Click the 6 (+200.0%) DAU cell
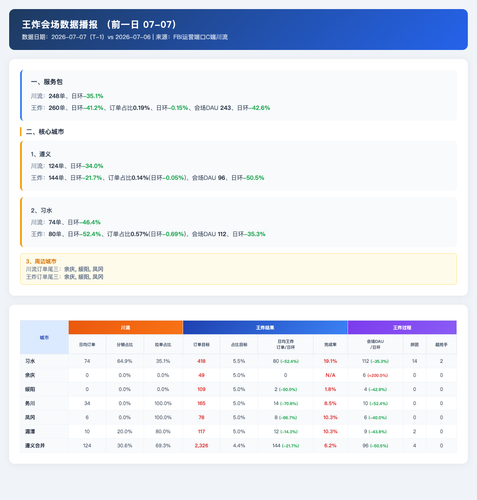 click(x=375, y=375)
